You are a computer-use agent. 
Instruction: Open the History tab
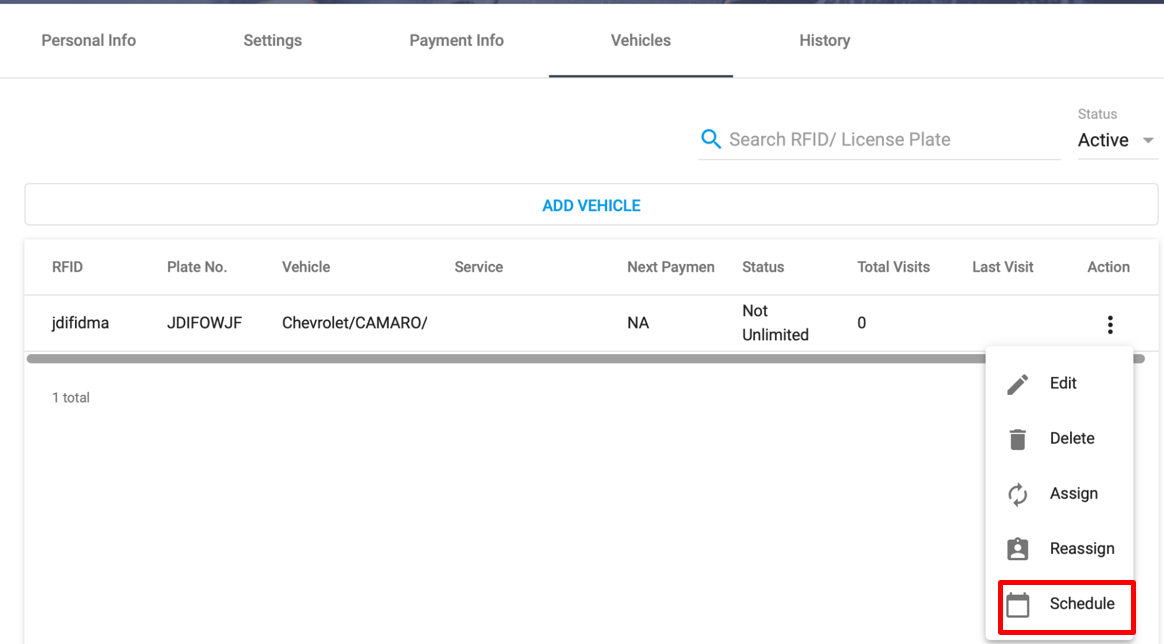coord(824,40)
